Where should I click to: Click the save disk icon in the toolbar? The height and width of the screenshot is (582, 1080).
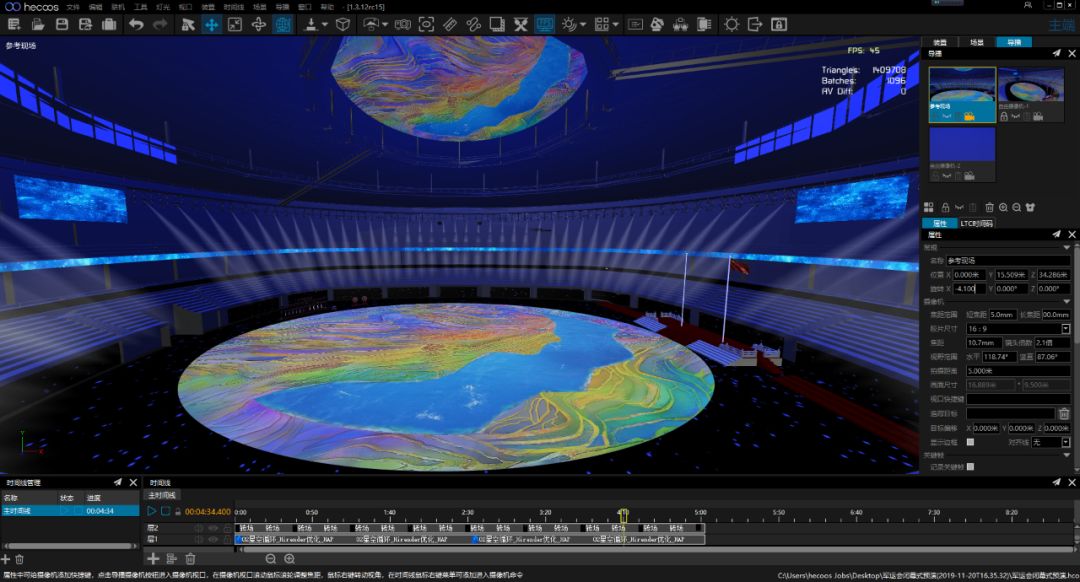click(x=62, y=25)
